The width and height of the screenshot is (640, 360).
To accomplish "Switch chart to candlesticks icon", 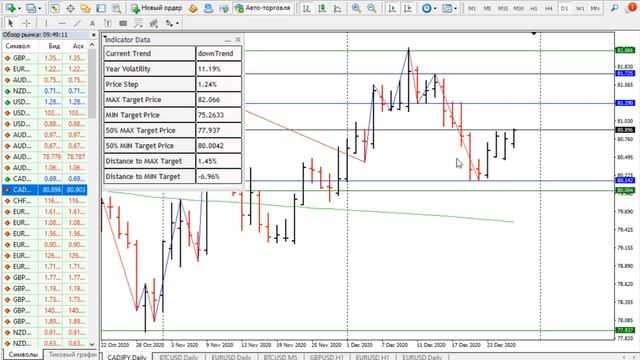I will tap(322, 8).
